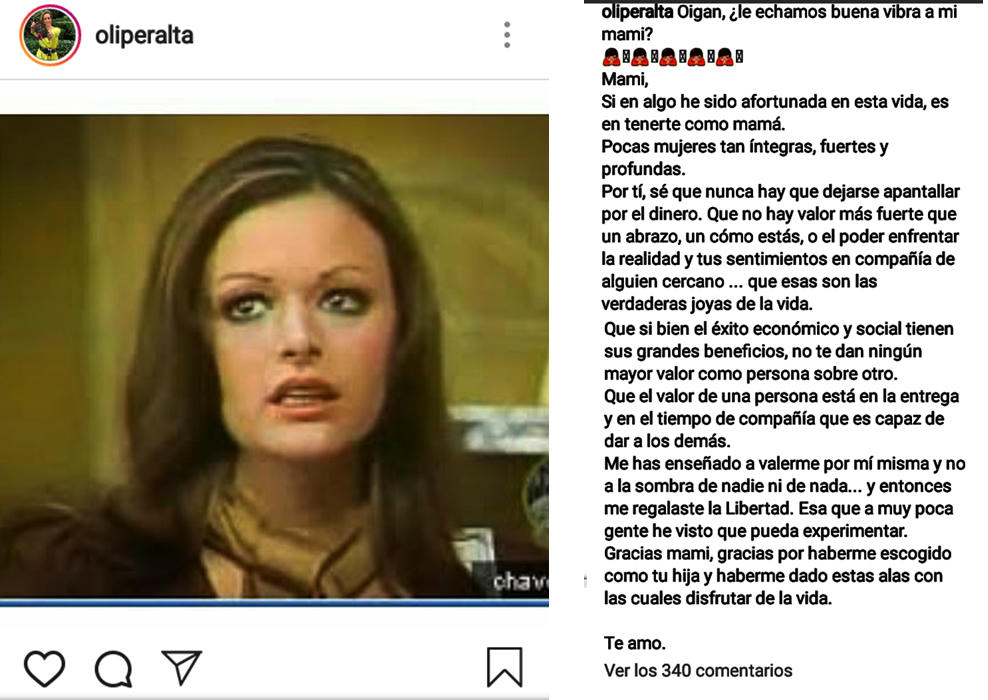Click the 'Oigan, ¿le echamos buena vibra' caption text
Image resolution: width=988 pixels, height=700 pixels.
pyautogui.click(x=817, y=11)
